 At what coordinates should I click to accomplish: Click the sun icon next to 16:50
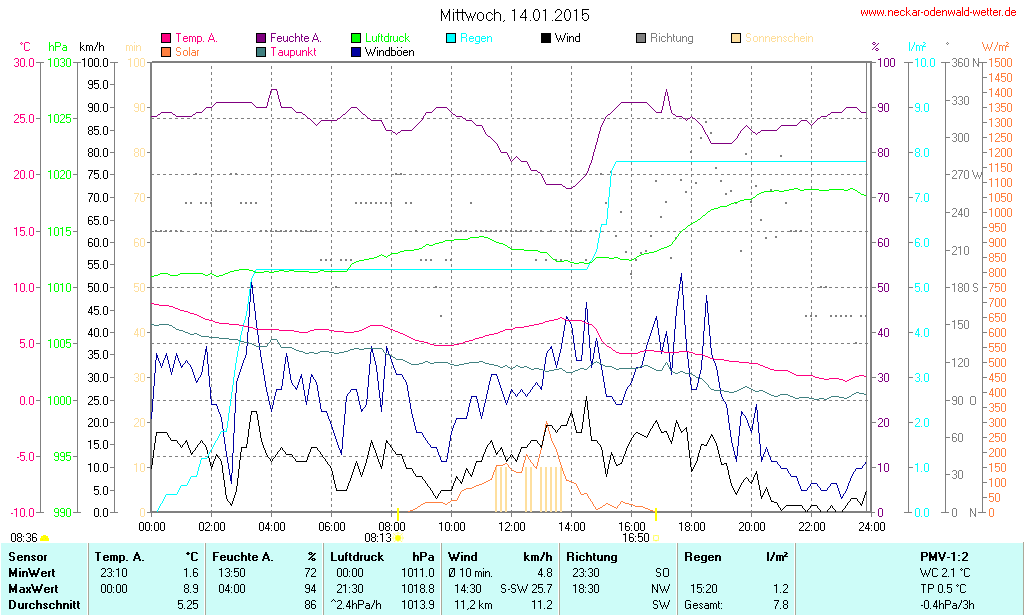657,537
